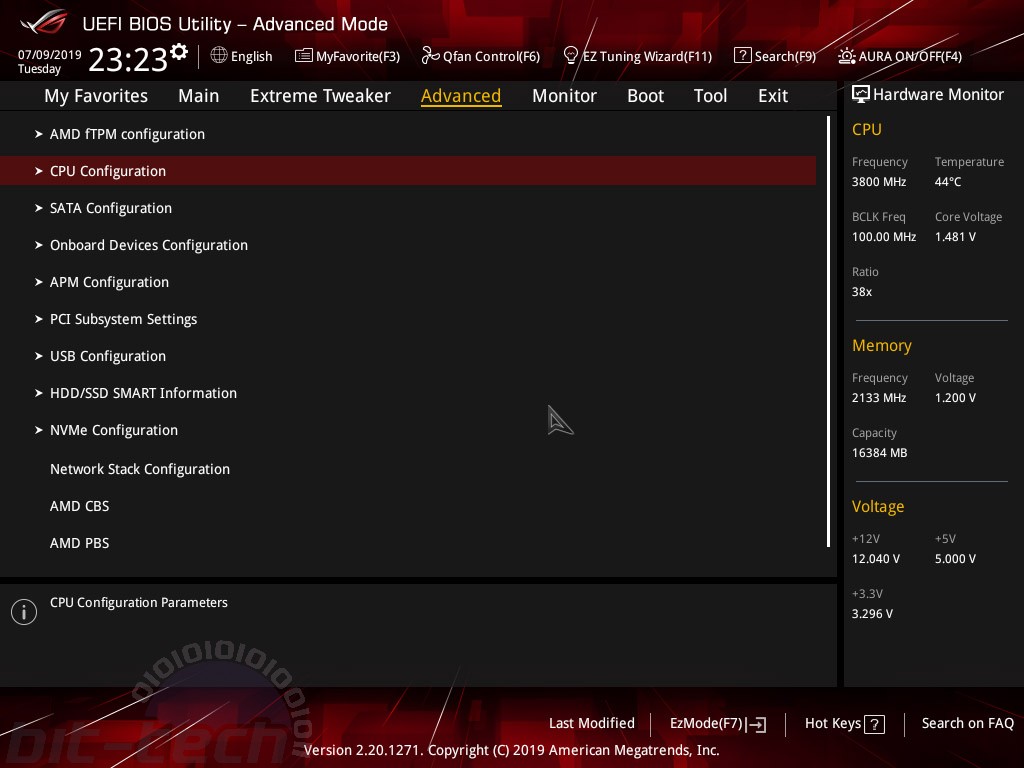Open date and time settings gear
This screenshot has width=1024, height=768.
[x=179, y=52]
